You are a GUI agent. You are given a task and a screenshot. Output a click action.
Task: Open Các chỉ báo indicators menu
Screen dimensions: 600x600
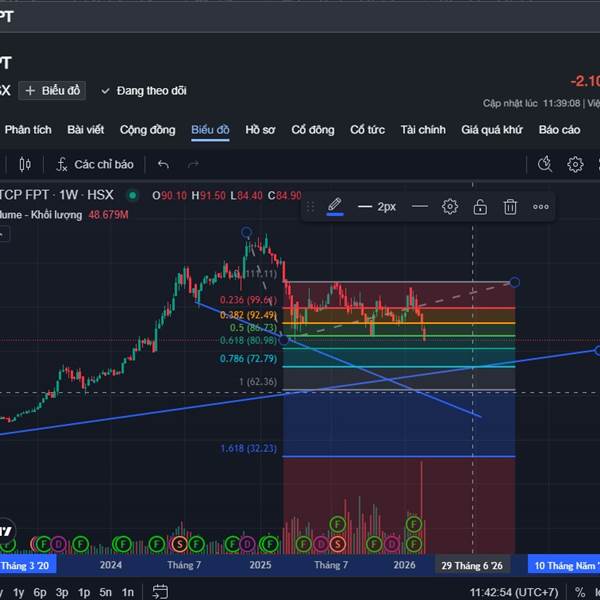coord(95,165)
